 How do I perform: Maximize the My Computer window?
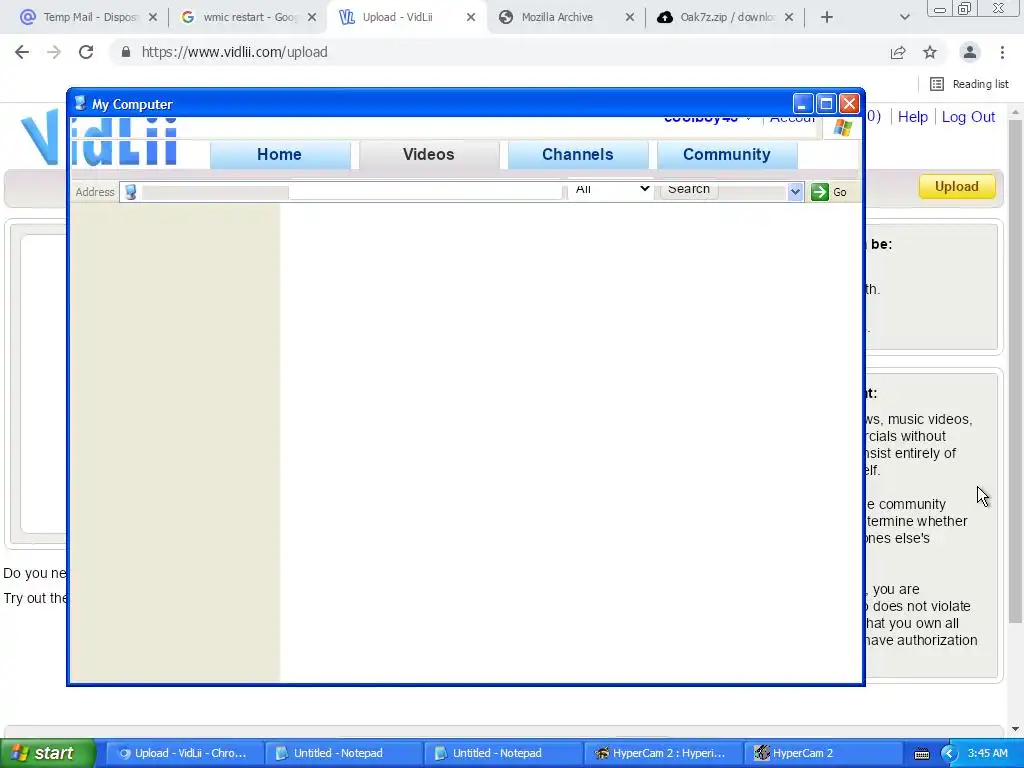click(826, 103)
